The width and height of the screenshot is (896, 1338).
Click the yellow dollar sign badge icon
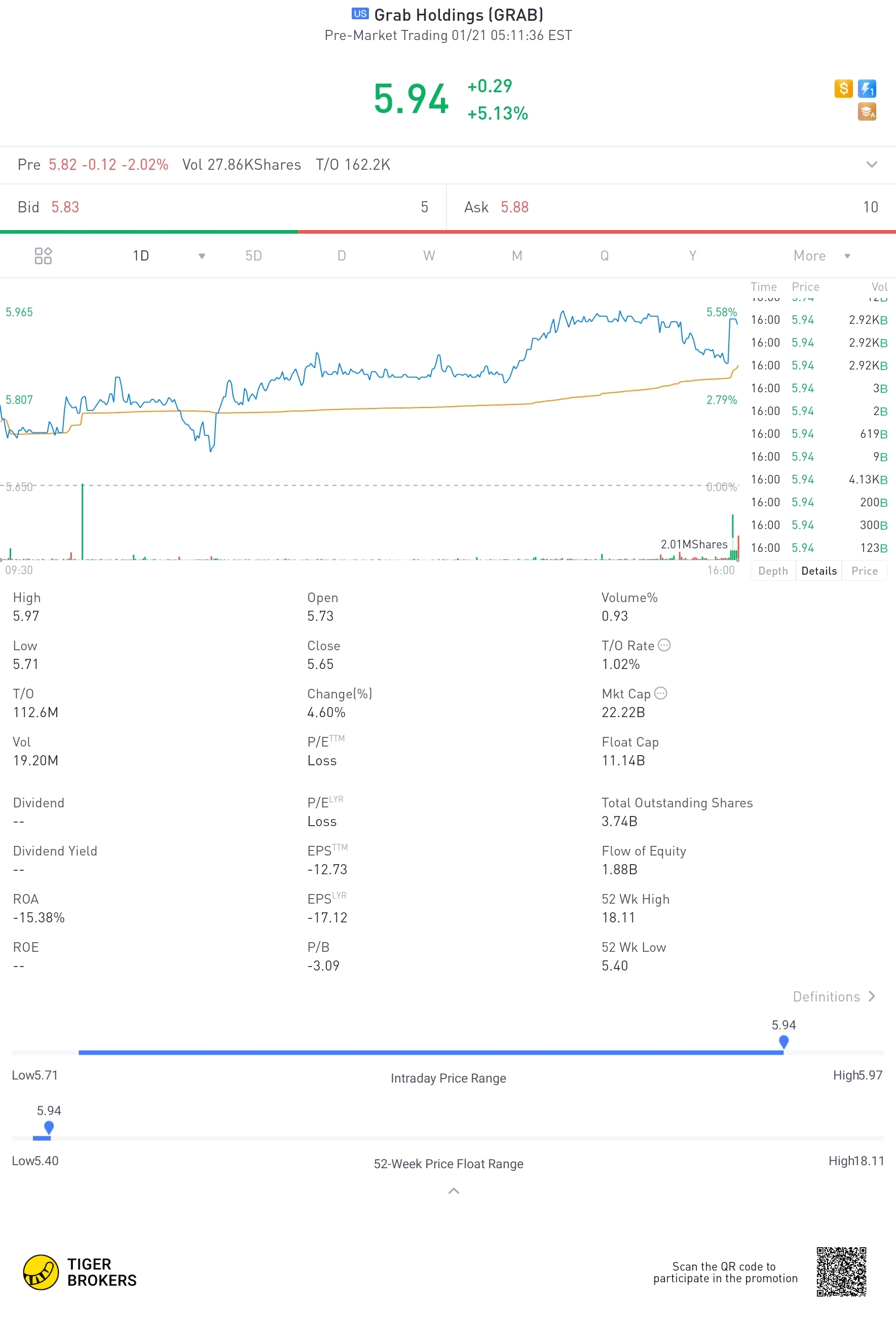[843, 89]
